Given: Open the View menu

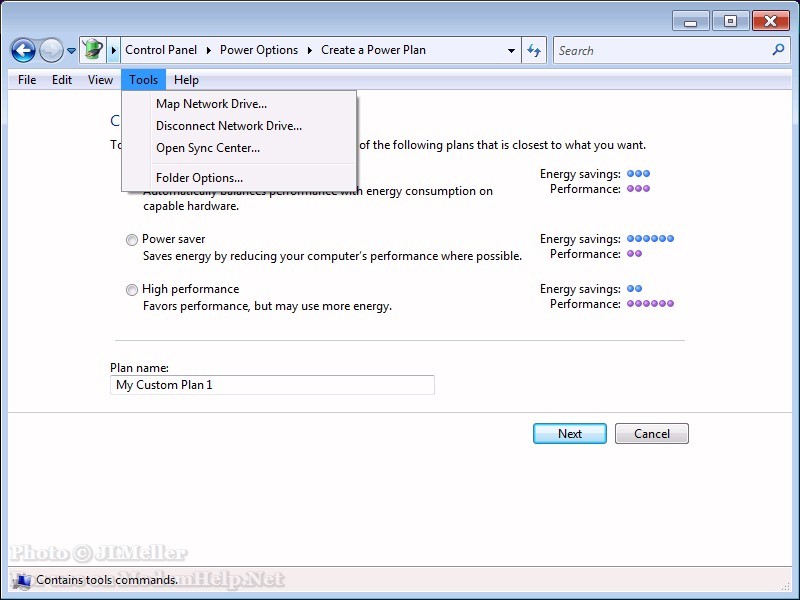Looking at the screenshot, I should [100, 80].
